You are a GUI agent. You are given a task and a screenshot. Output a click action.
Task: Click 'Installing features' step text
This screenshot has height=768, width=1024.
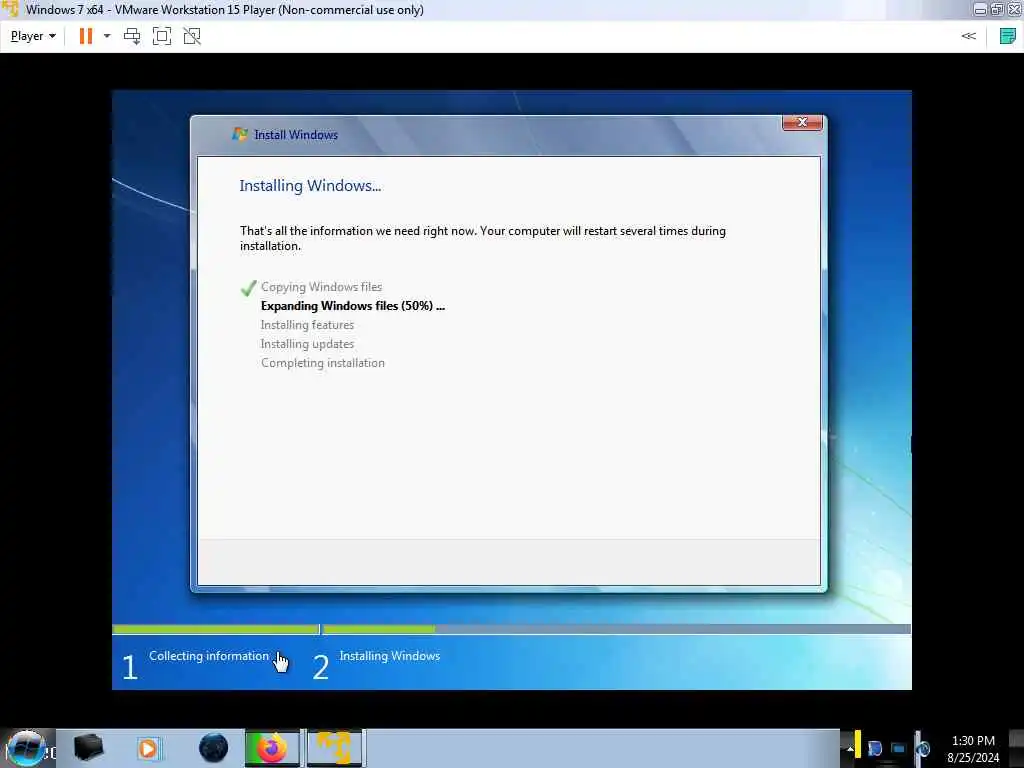coord(308,325)
